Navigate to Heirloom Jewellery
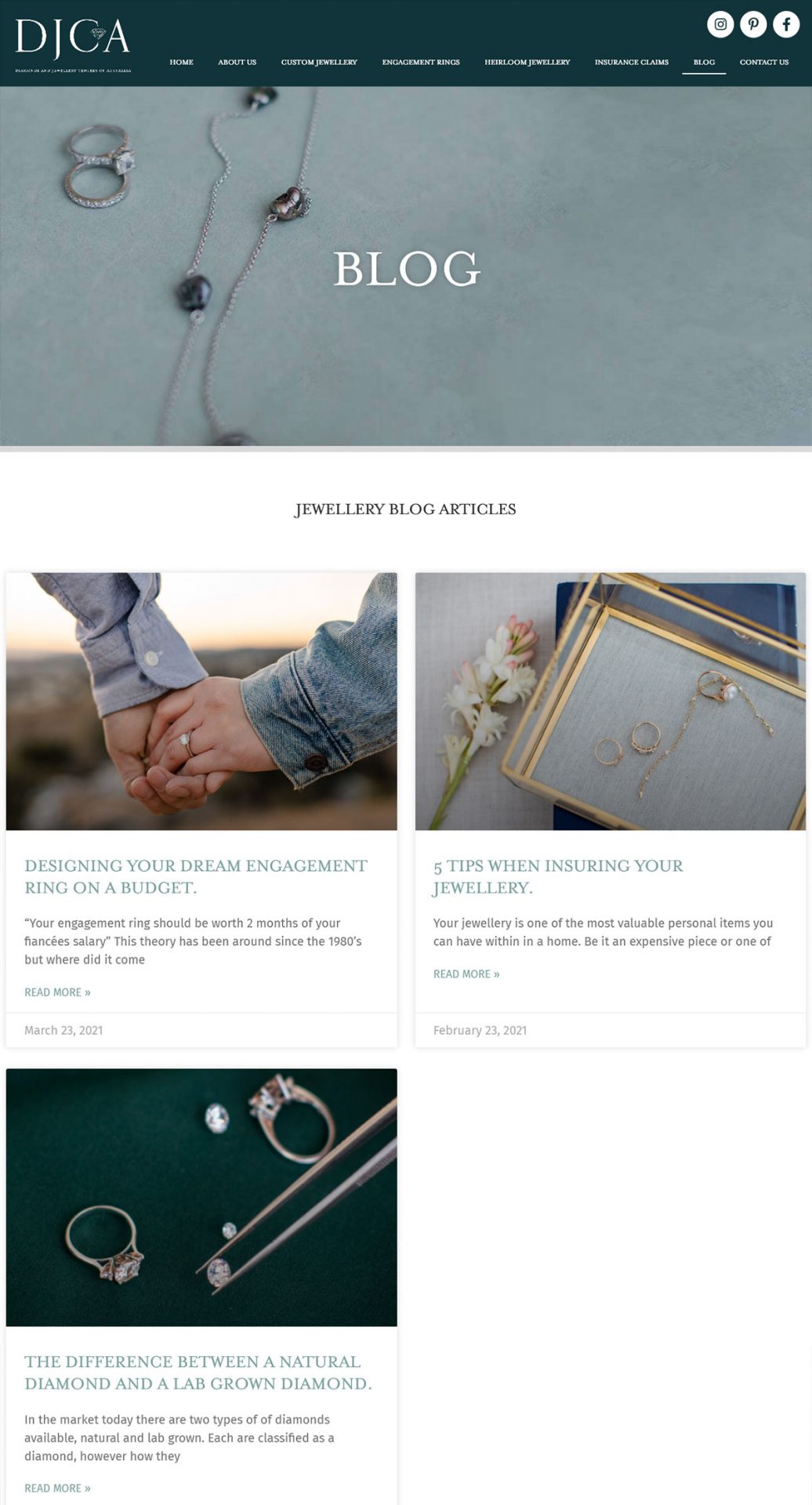 (x=527, y=62)
